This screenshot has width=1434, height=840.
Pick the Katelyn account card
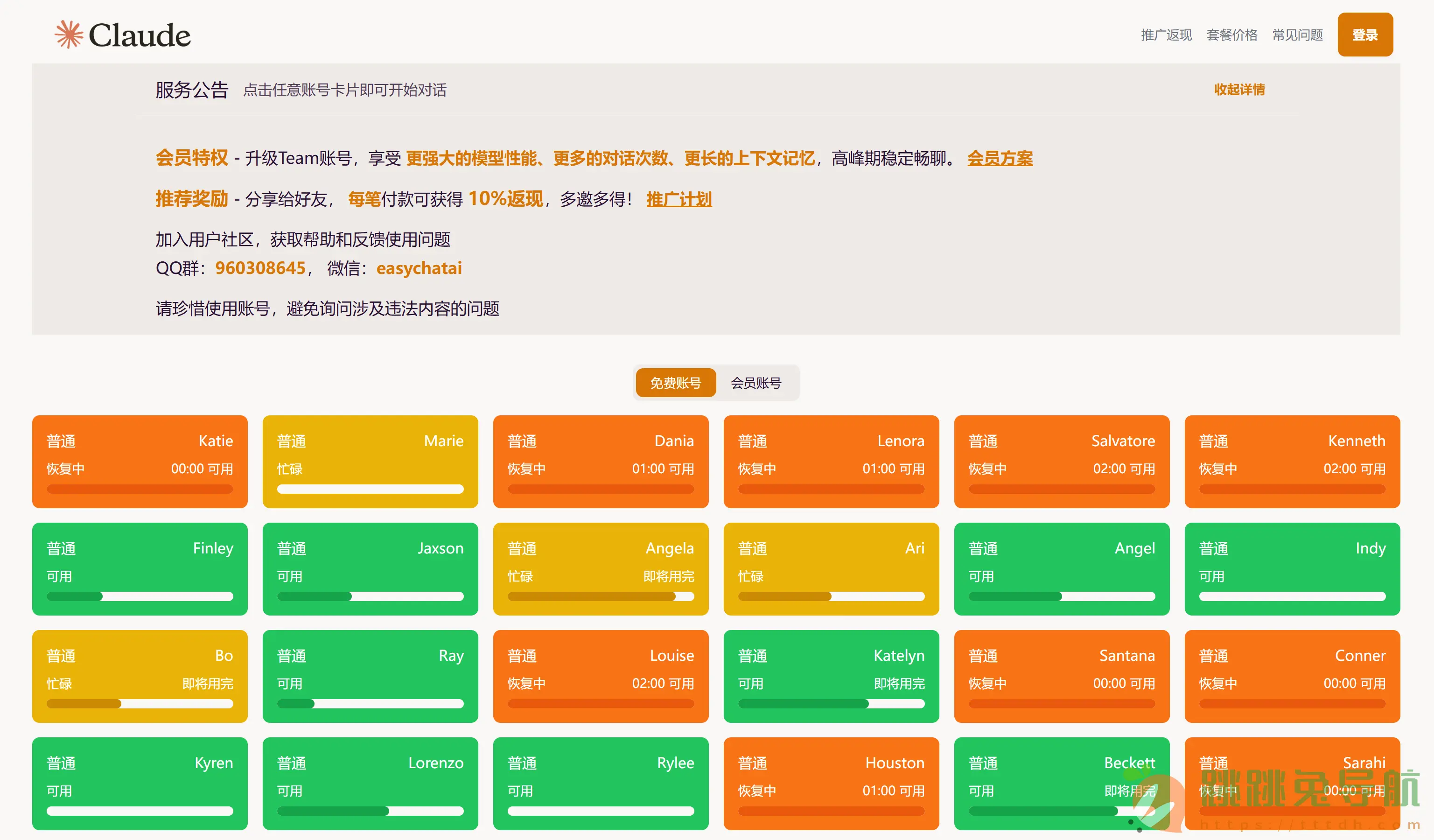point(832,677)
